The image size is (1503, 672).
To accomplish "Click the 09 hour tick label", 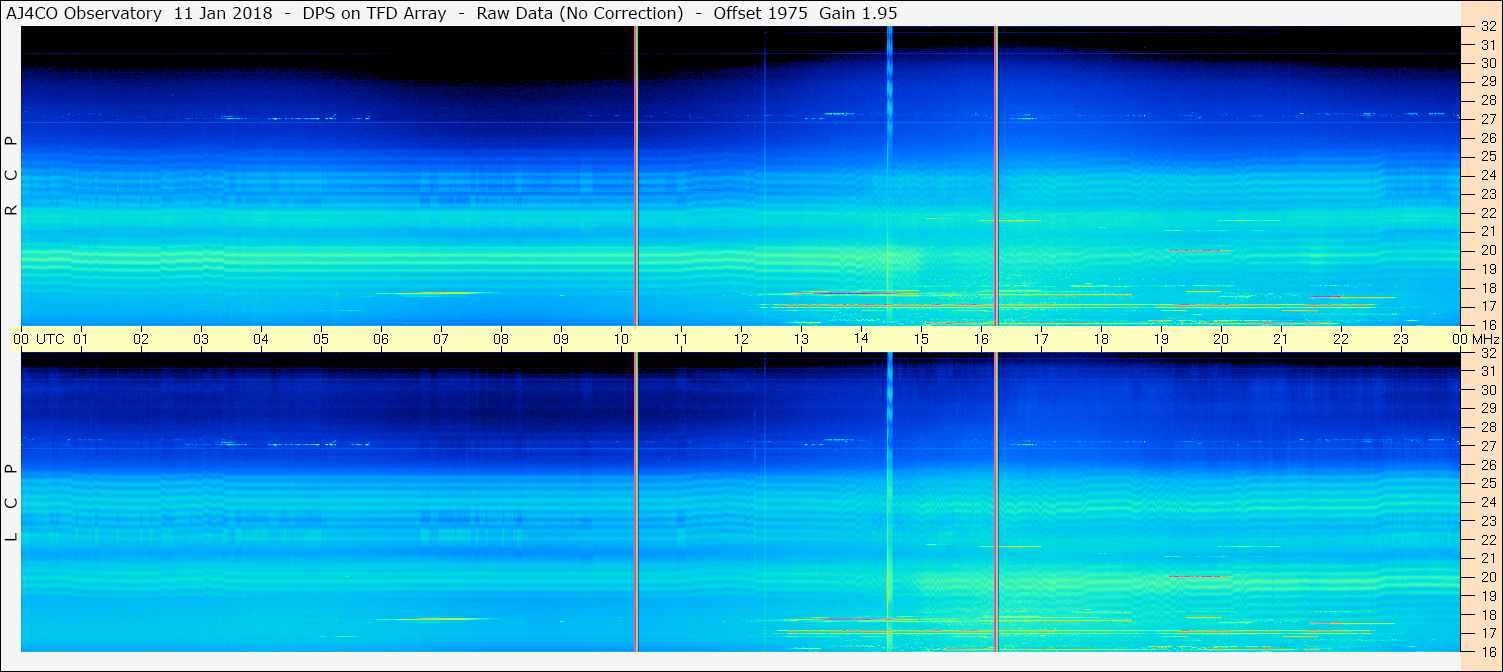I will pos(561,339).
